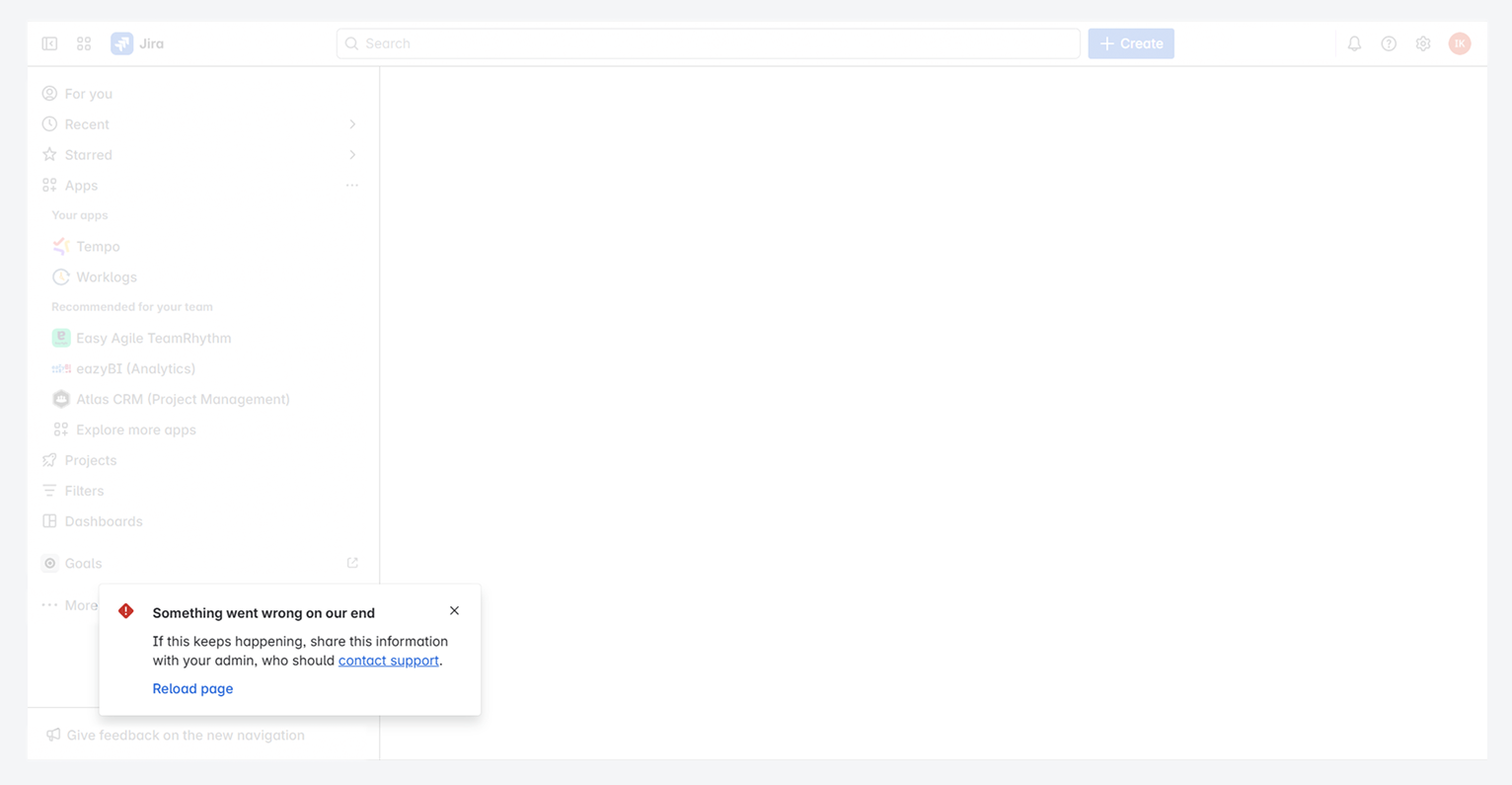This screenshot has width=1512, height=785.
Task: Collapse the sidebar with the panel icon
Action: (x=49, y=43)
